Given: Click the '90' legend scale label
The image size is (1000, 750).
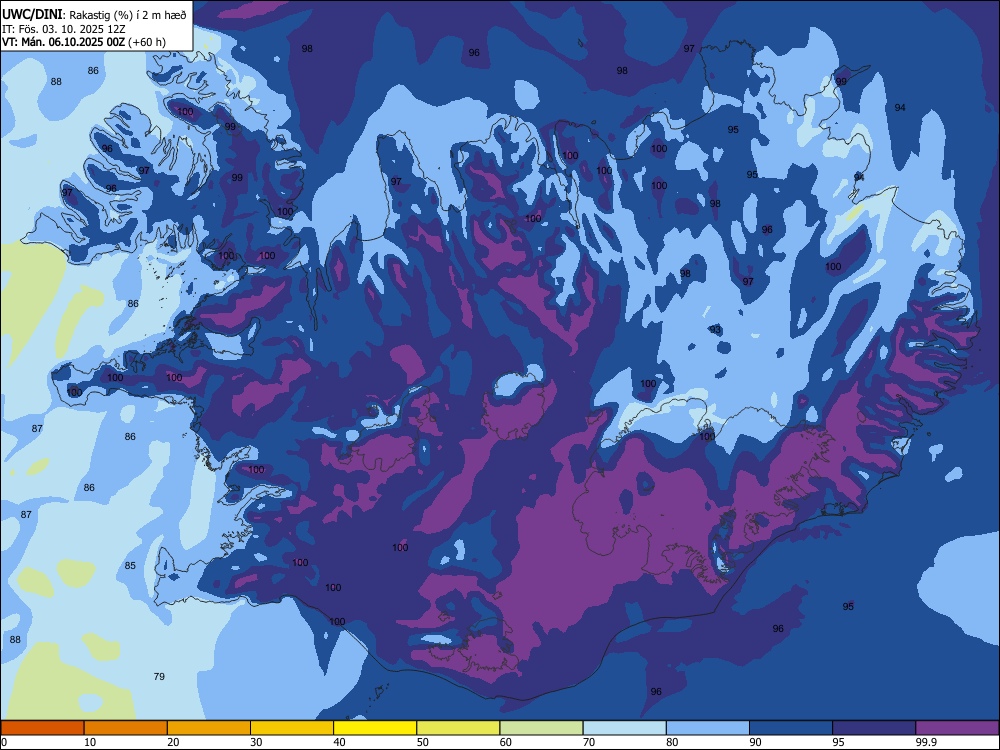Looking at the screenshot, I should click(755, 742).
